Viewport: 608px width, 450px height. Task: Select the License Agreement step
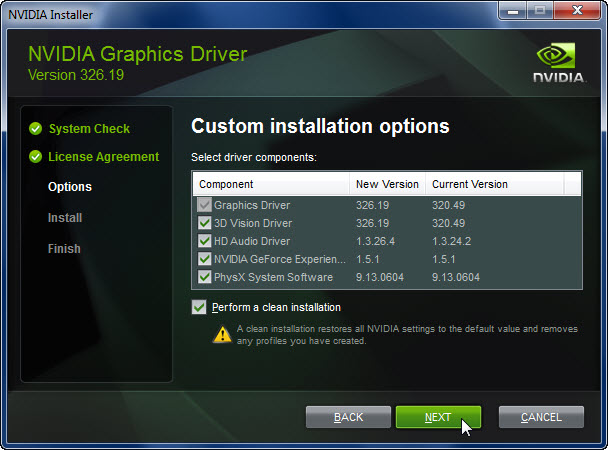(104, 157)
